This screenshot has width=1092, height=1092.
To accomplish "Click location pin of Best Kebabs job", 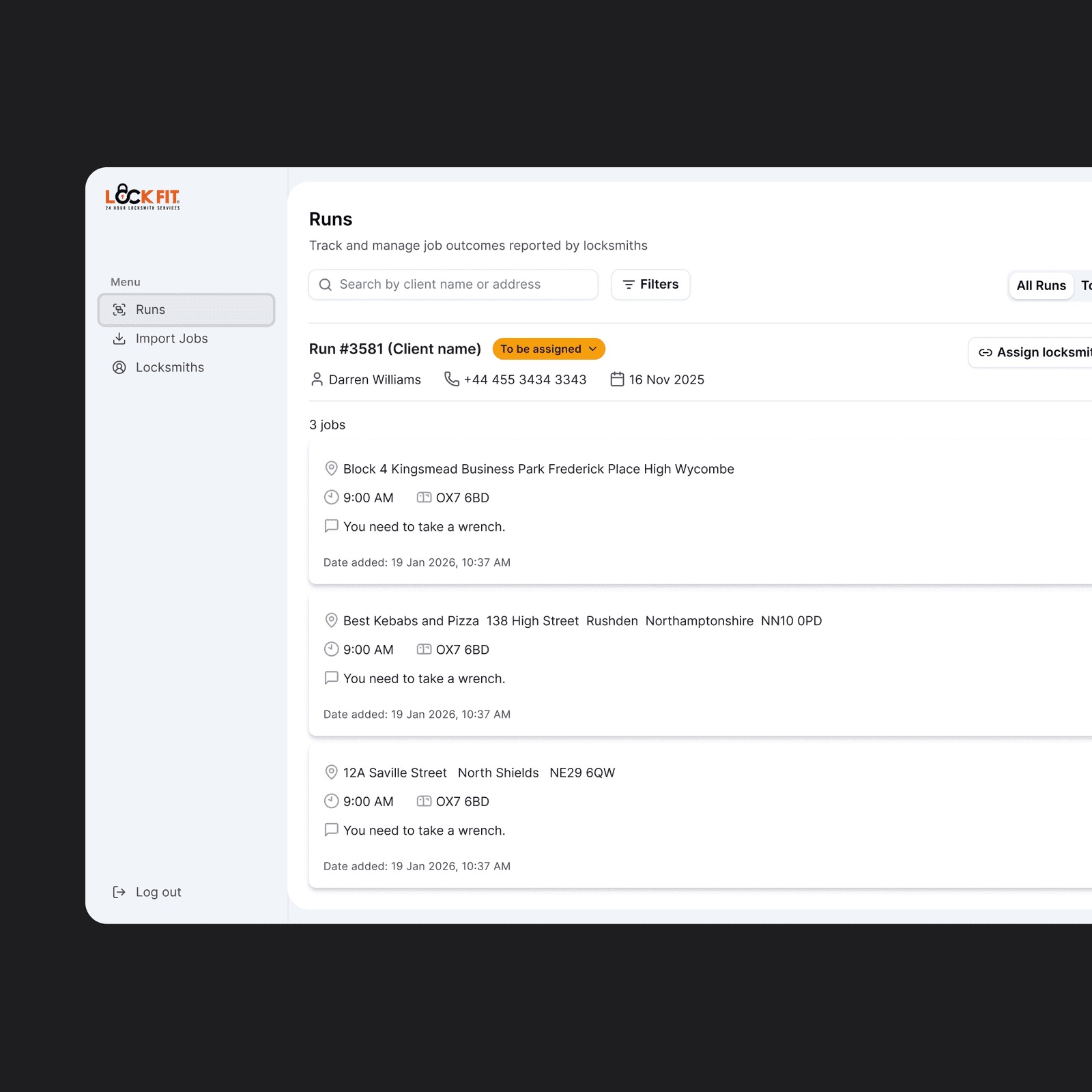I will coord(331,620).
